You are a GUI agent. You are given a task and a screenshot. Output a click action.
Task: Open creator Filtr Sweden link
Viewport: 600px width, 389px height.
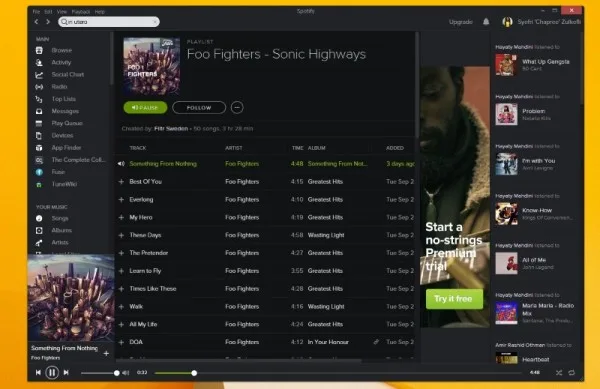coord(171,129)
